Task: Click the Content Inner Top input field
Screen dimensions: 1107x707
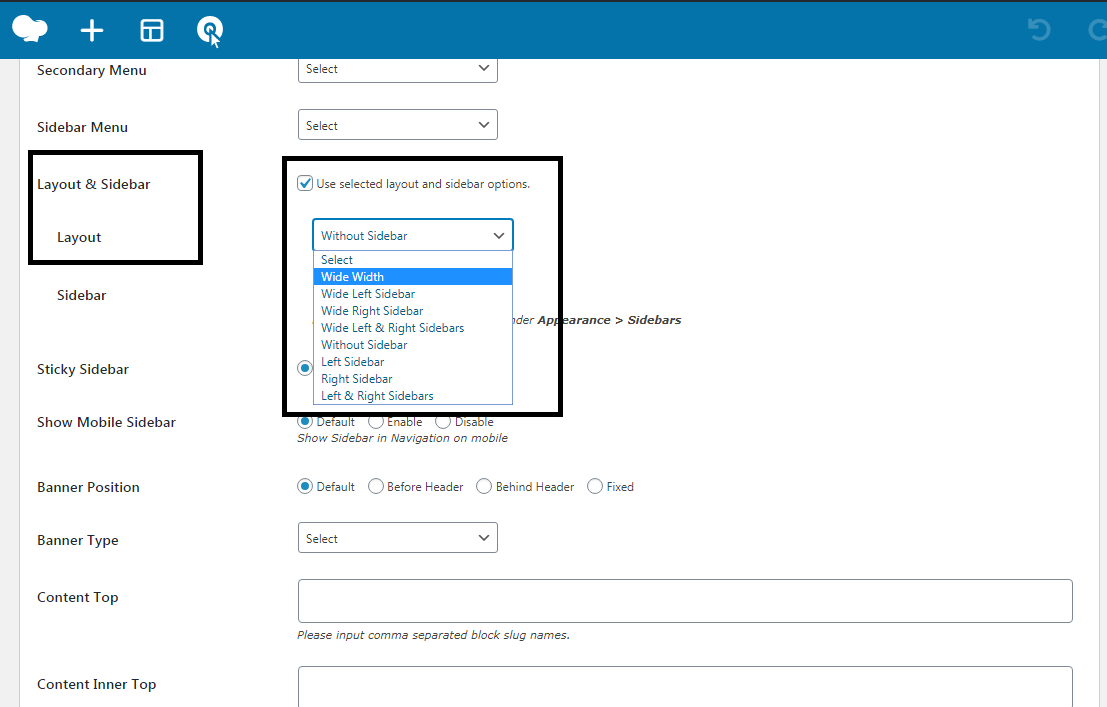Action: tap(685, 687)
